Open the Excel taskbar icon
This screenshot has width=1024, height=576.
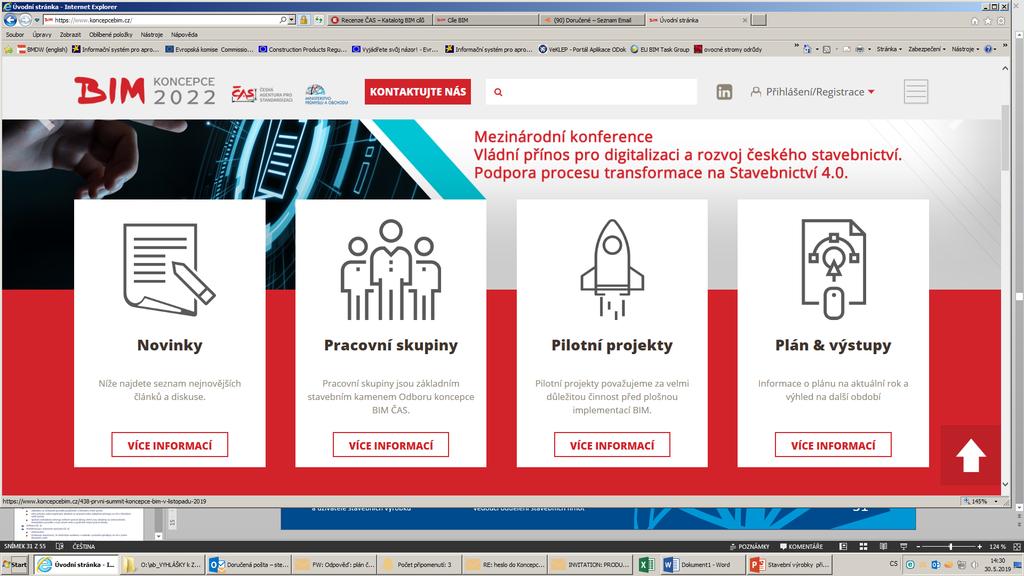pyautogui.click(x=647, y=565)
